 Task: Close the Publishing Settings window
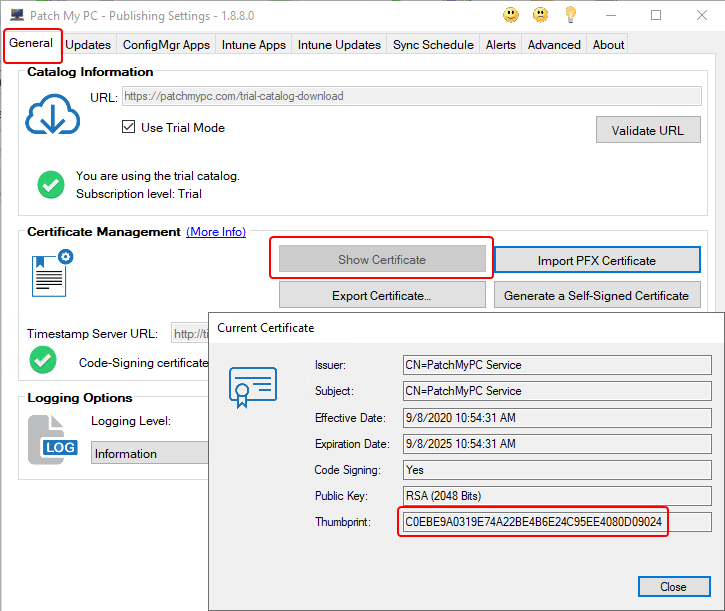(x=701, y=15)
